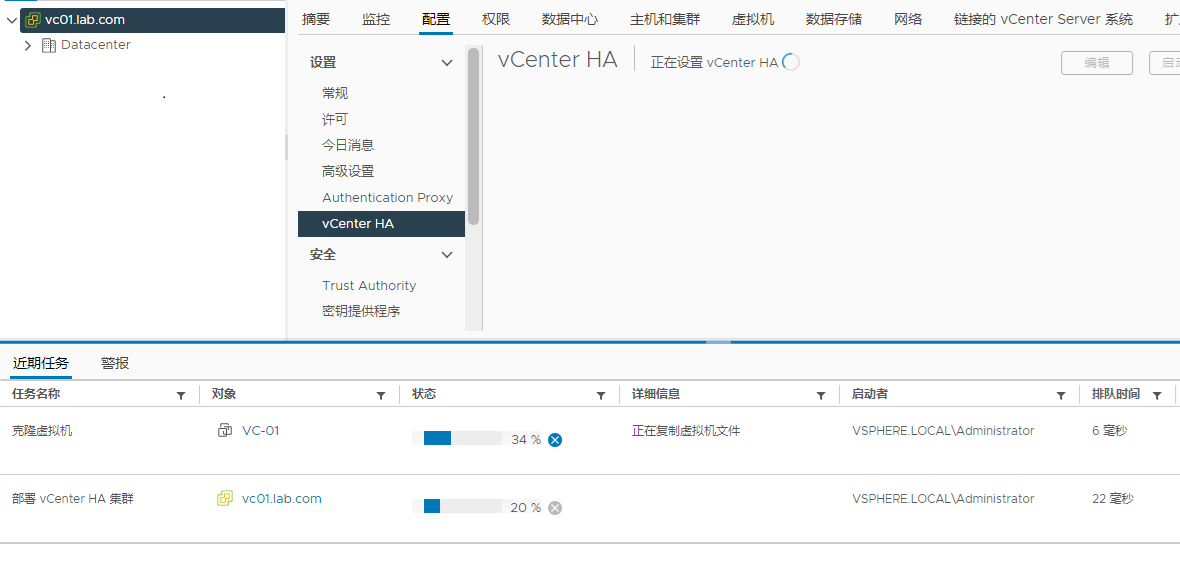Click 正在复制虚拟机文件 detail text
The width and height of the screenshot is (1180, 565).
pyautogui.click(x=686, y=431)
